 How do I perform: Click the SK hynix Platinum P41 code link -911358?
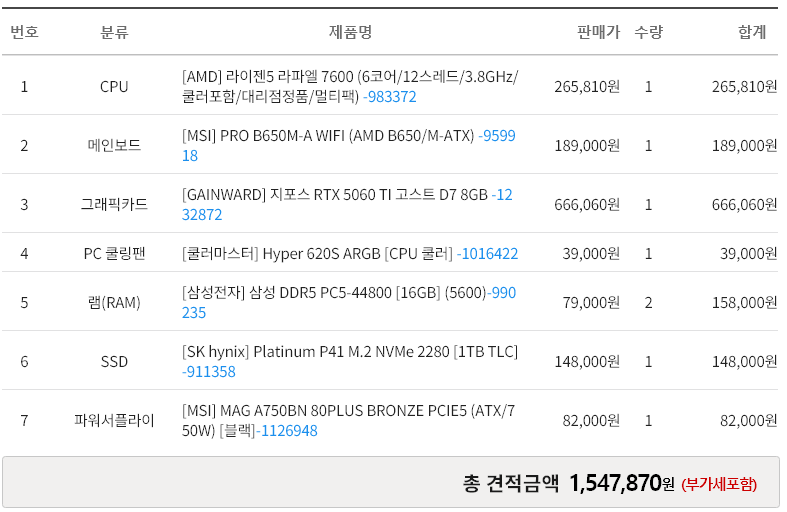point(209,372)
